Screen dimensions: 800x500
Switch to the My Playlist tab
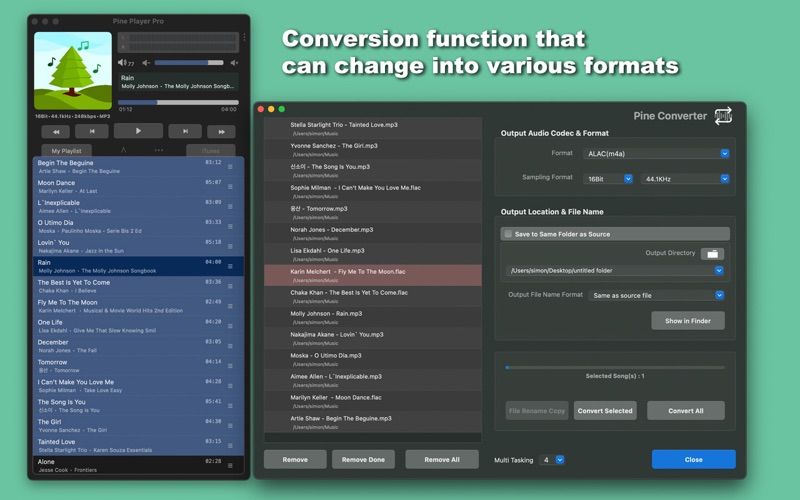67,151
